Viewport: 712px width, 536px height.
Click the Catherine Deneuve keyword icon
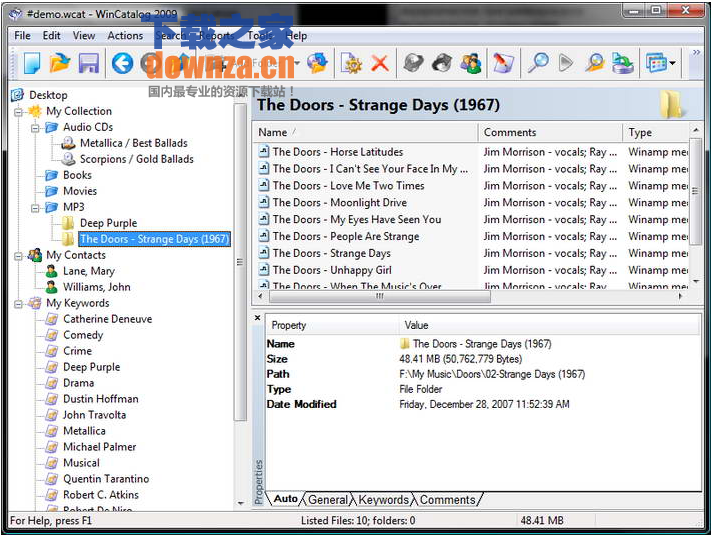(x=52, y=319)
